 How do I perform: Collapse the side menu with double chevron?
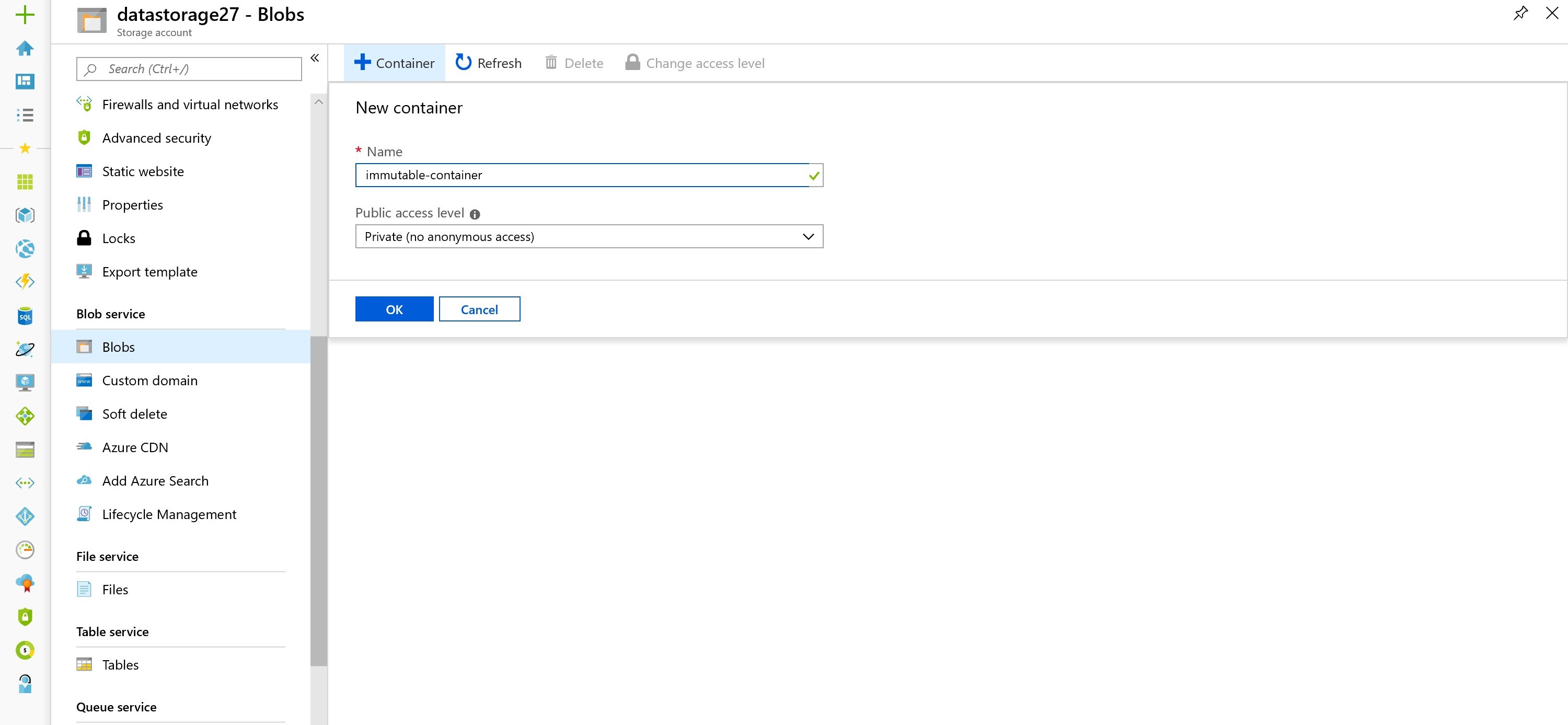(x=315, y=58)
